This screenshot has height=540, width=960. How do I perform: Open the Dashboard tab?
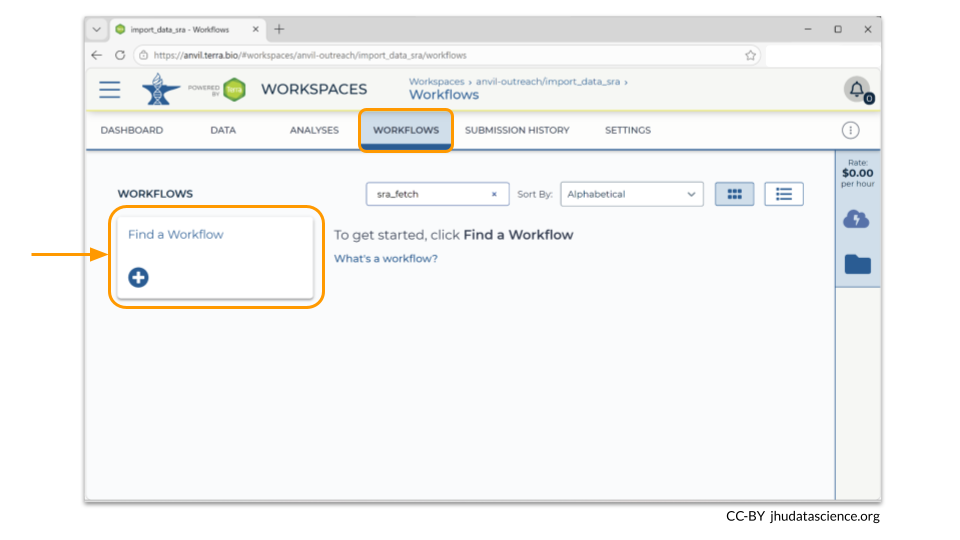[x=132, y=130]
